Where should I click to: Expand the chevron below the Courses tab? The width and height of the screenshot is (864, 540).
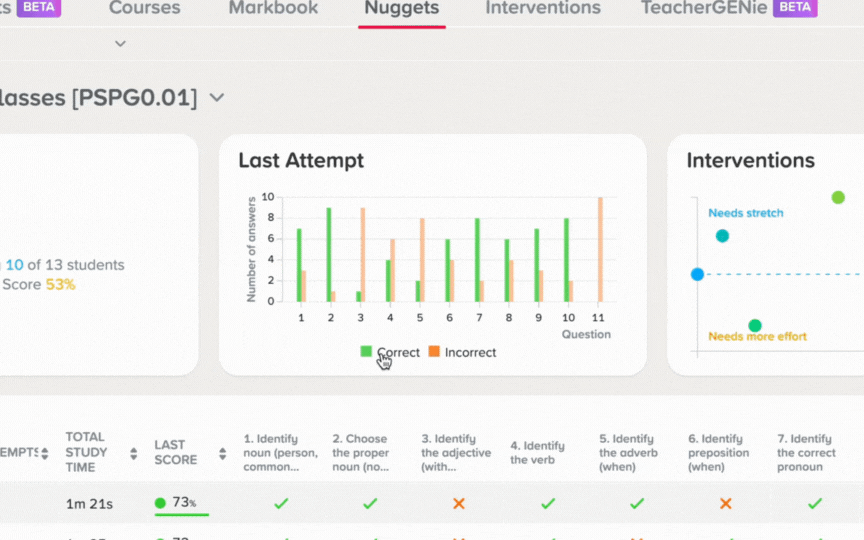coord(120,44)
